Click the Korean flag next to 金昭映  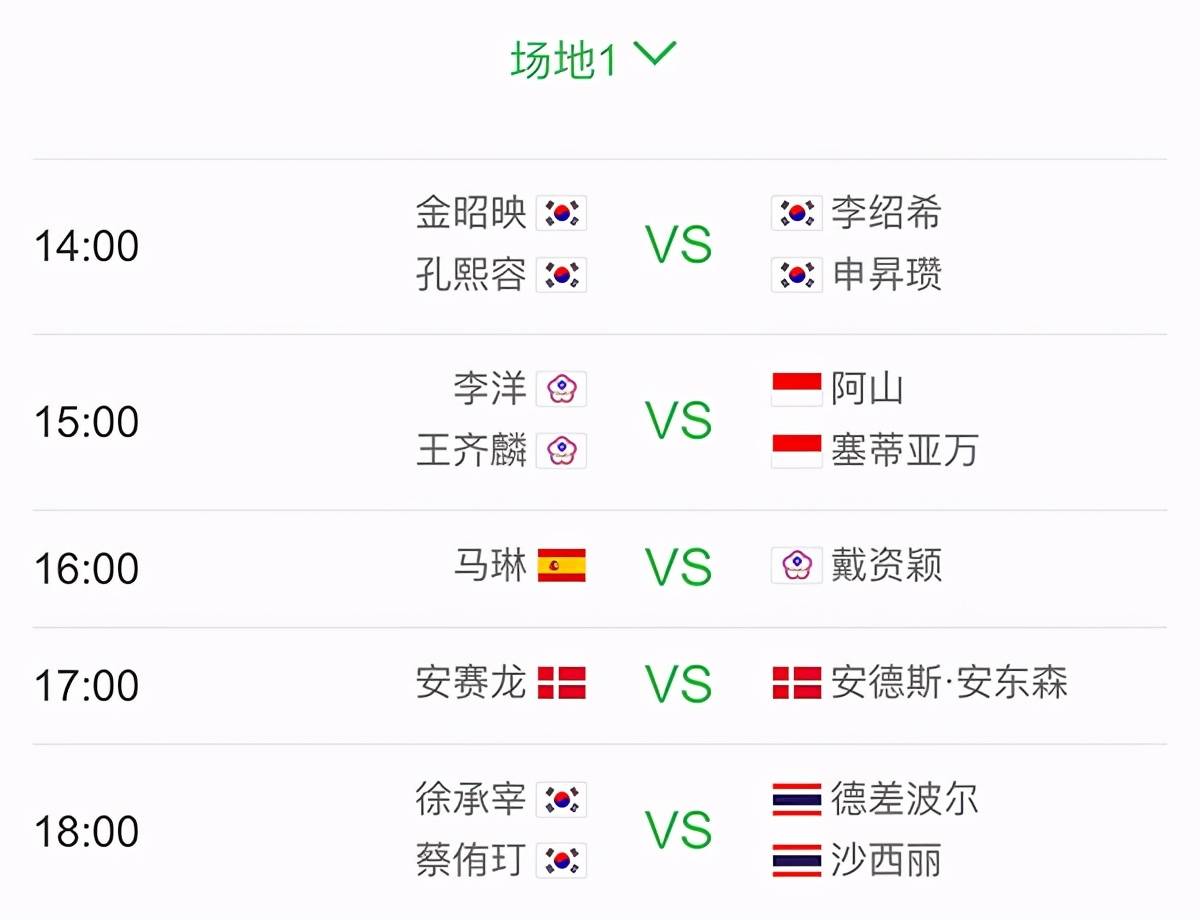coord(561,213)
